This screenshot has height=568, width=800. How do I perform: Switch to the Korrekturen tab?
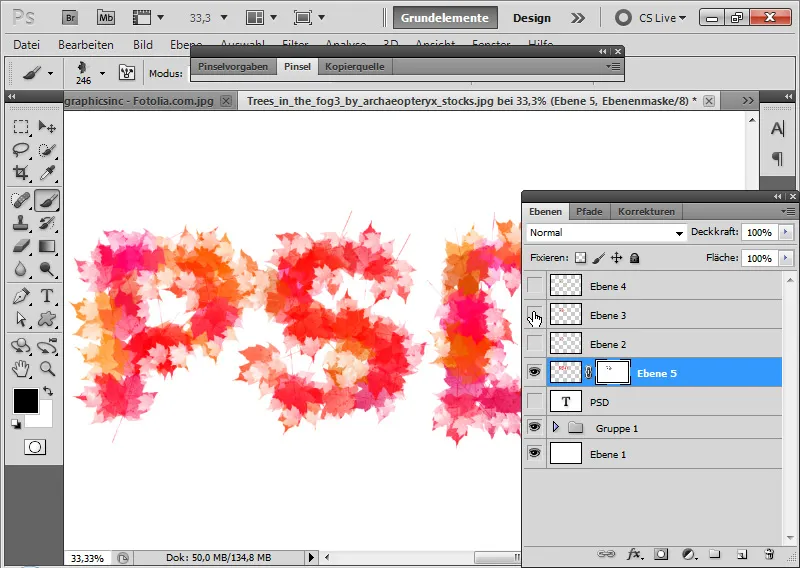point(646,211)
